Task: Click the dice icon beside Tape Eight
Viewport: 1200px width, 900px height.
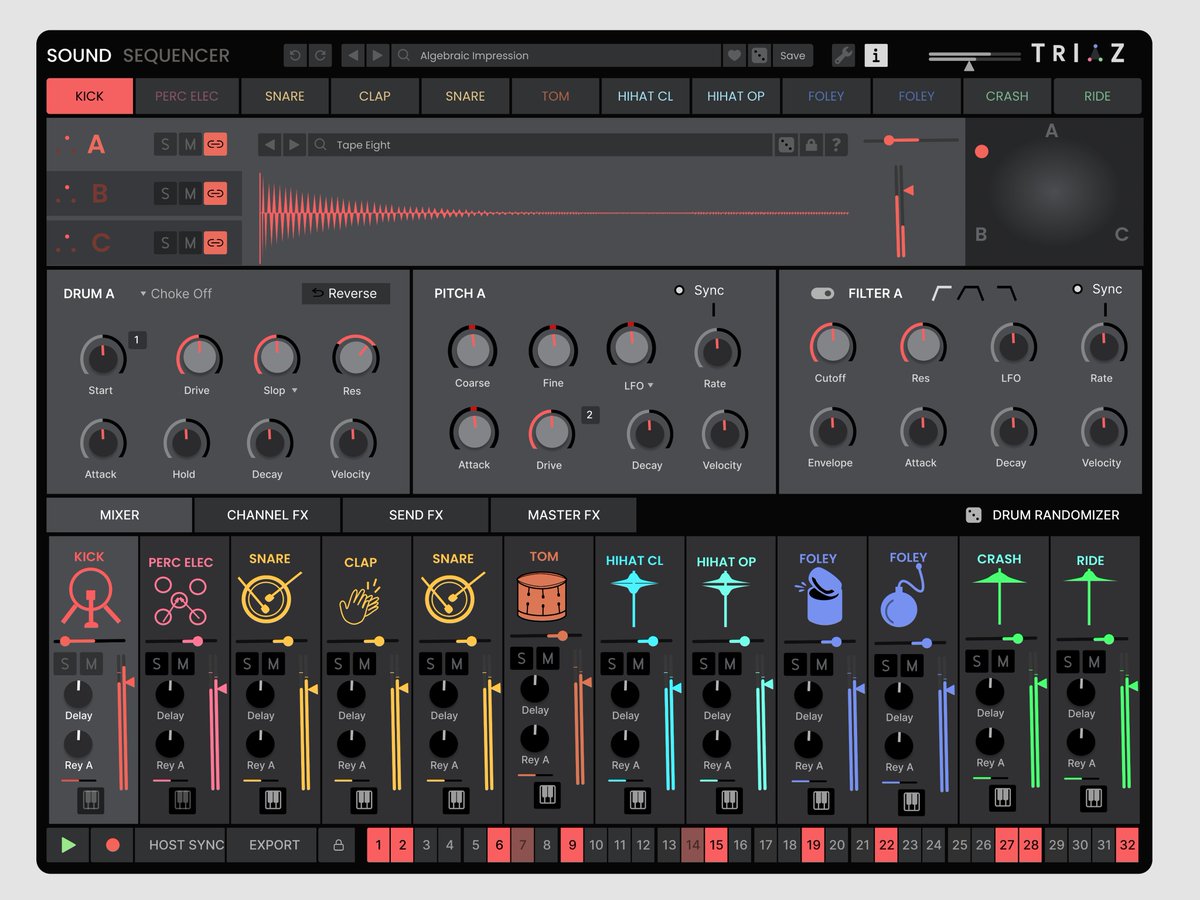Action: pos(787,145)
